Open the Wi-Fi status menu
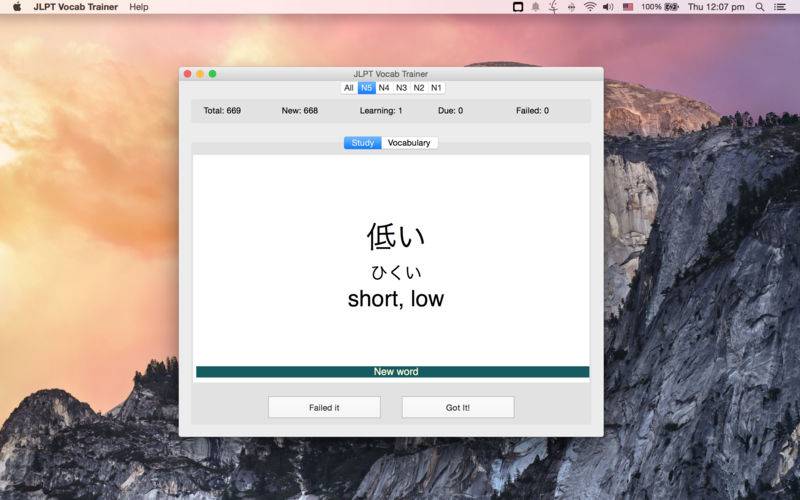The width and height of the screenshot is (800, 500). [590, 7]
